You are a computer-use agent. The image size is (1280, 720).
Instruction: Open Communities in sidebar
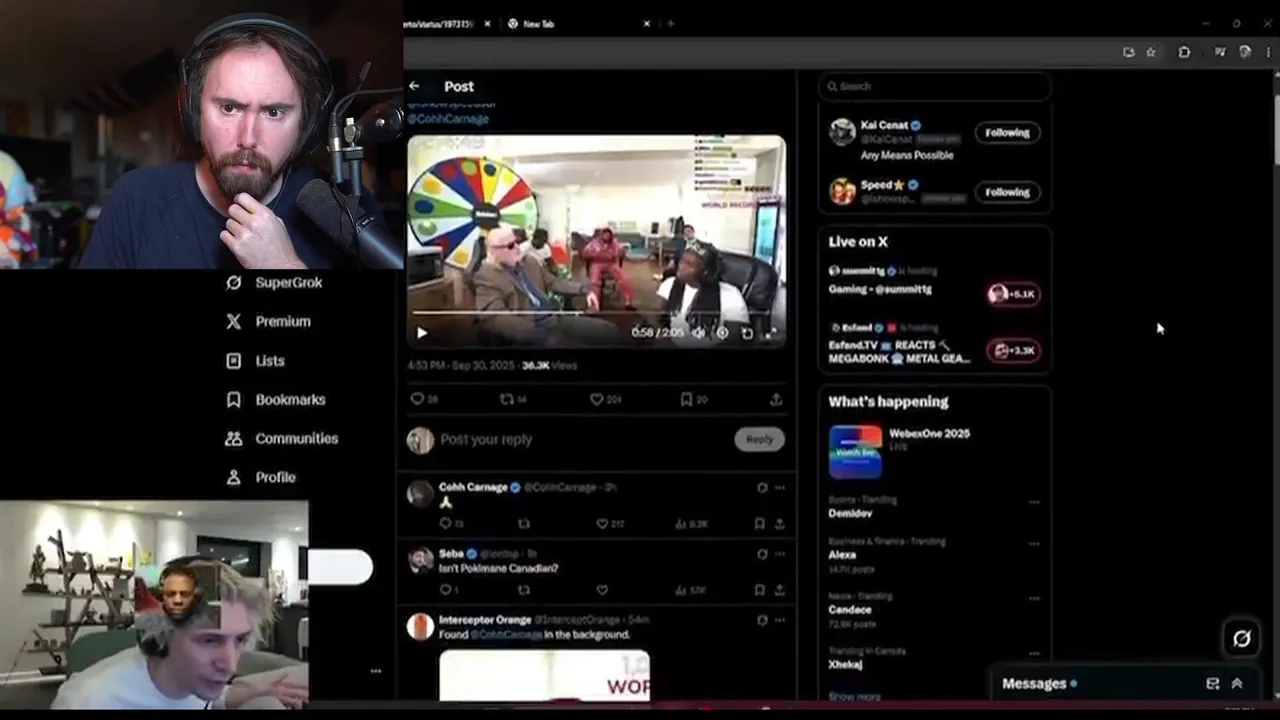282,438
